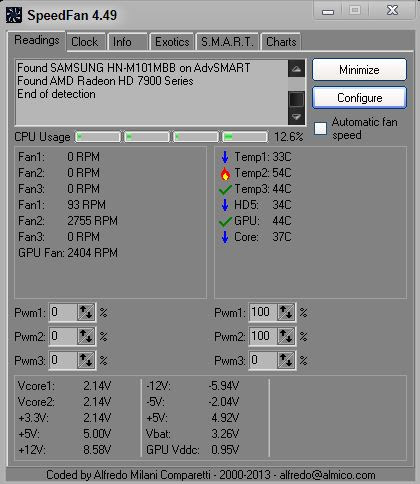Click the SpeedFan fan logo icon in title bar

(14, 15)
